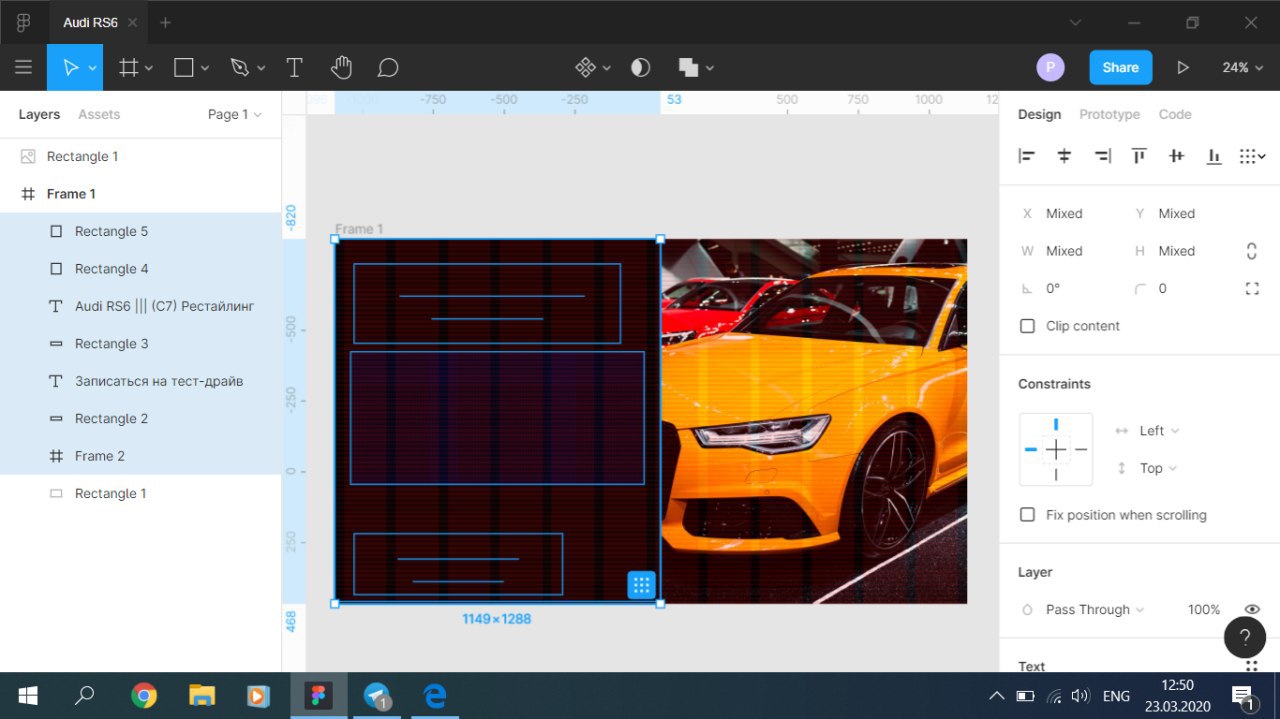This screenshot has height=719, width=1280.
Task: Click the X position field
Action: [x=1064, y=213]
